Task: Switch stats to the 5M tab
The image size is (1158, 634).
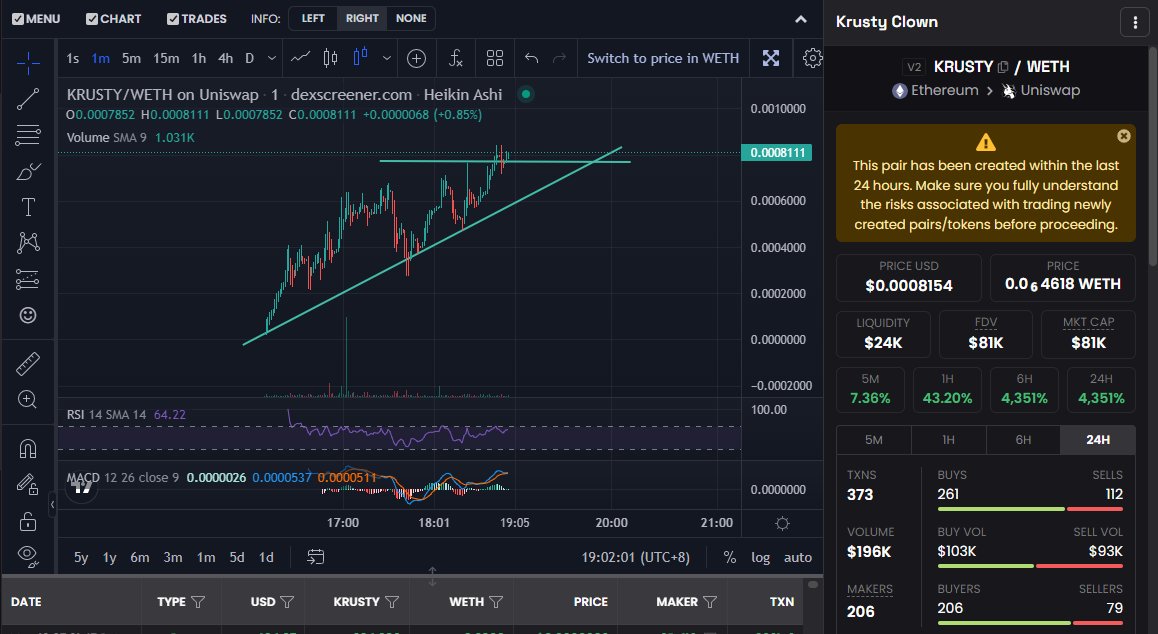Action: pos(874,440)
